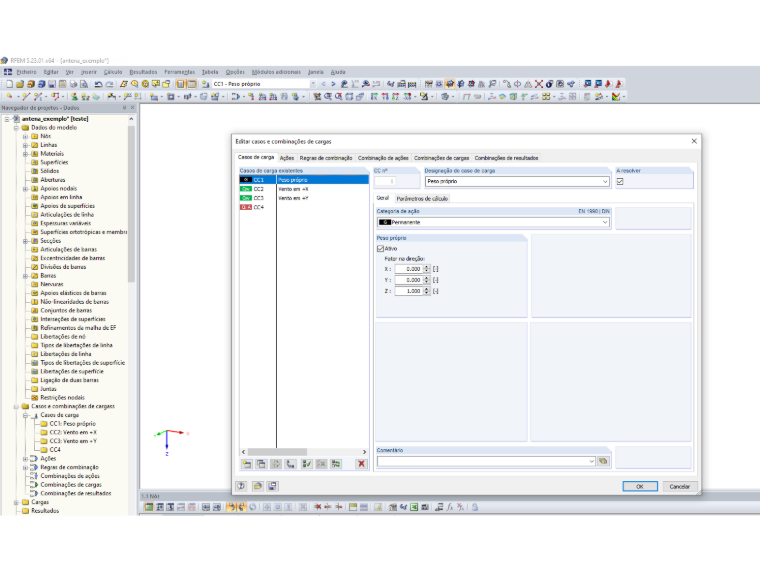Click the Excel export icon in the table toolbar

pos(414,507)
